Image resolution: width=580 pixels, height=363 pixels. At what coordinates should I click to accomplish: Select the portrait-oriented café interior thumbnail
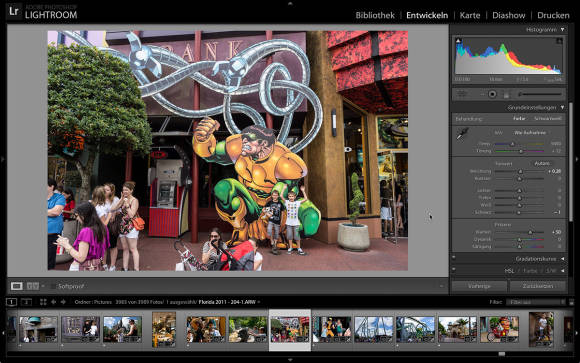(164, 329)
